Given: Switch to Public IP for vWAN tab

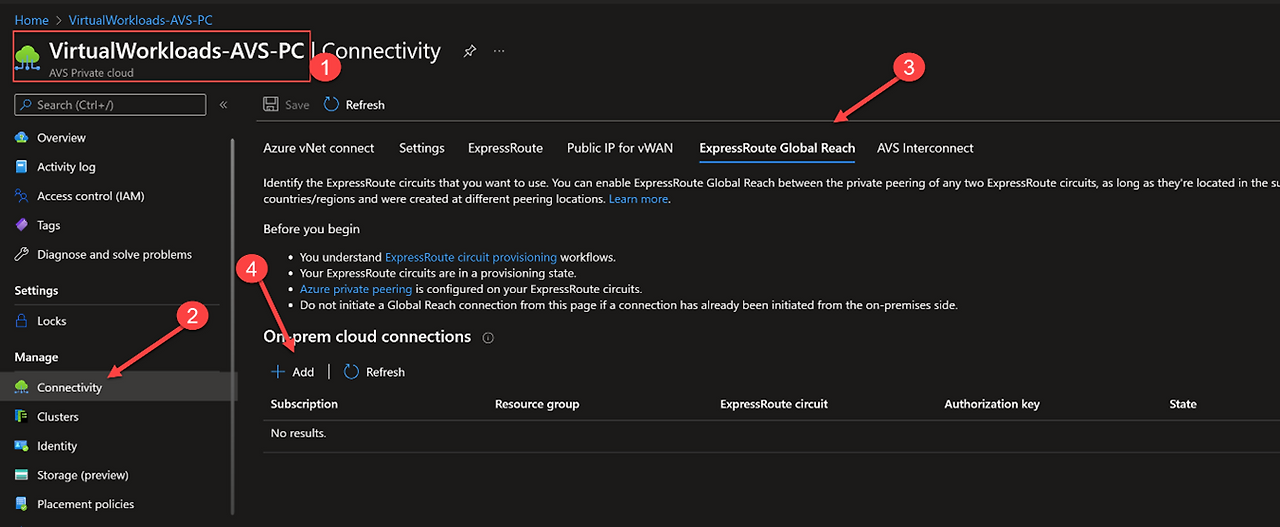Looking at the screenshot, I should coord(620,148).
